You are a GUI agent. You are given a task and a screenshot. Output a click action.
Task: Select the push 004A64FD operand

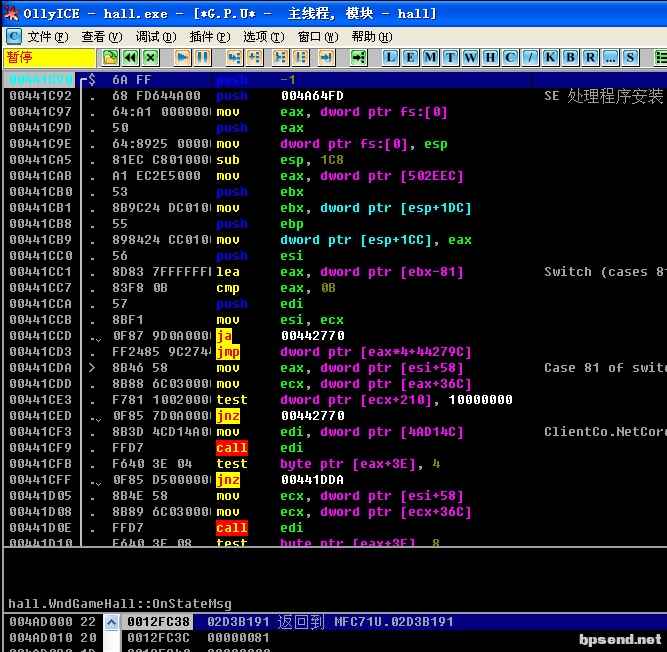click(312, 96)
